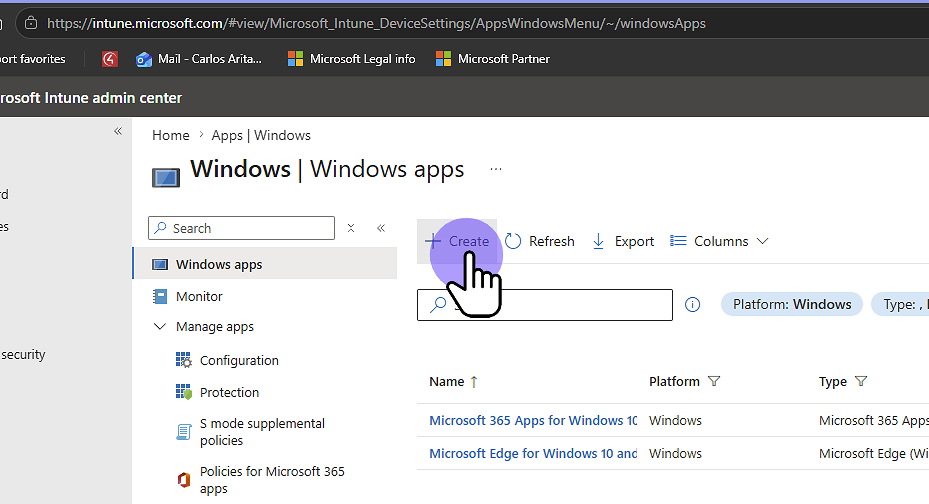Click the Refresh circular arrow icon
The height and width of the screenshot is (504, 929).
pyautogui.click(x=513, y=241)
